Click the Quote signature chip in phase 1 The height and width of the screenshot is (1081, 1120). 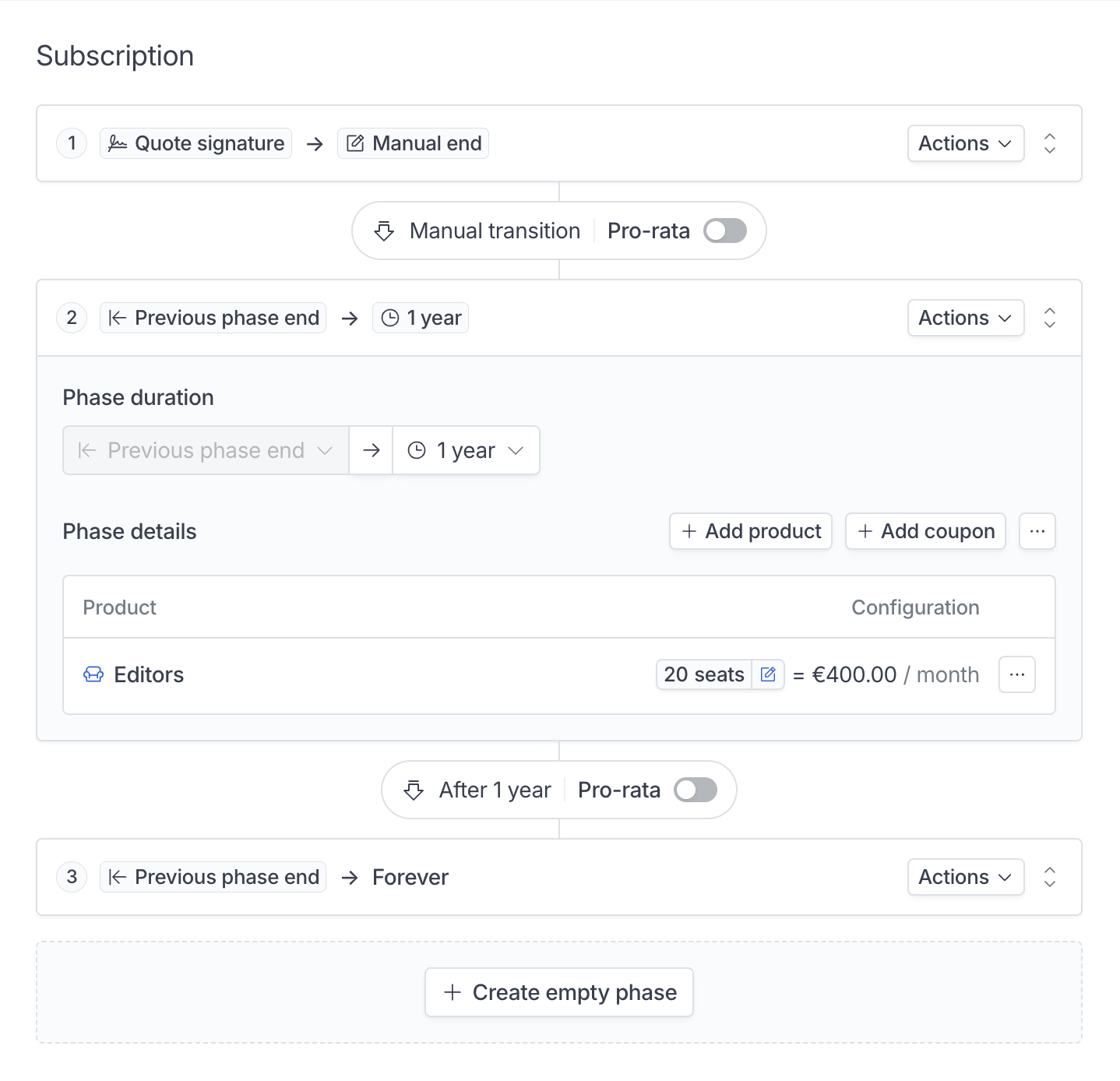[x=196, y=143]
